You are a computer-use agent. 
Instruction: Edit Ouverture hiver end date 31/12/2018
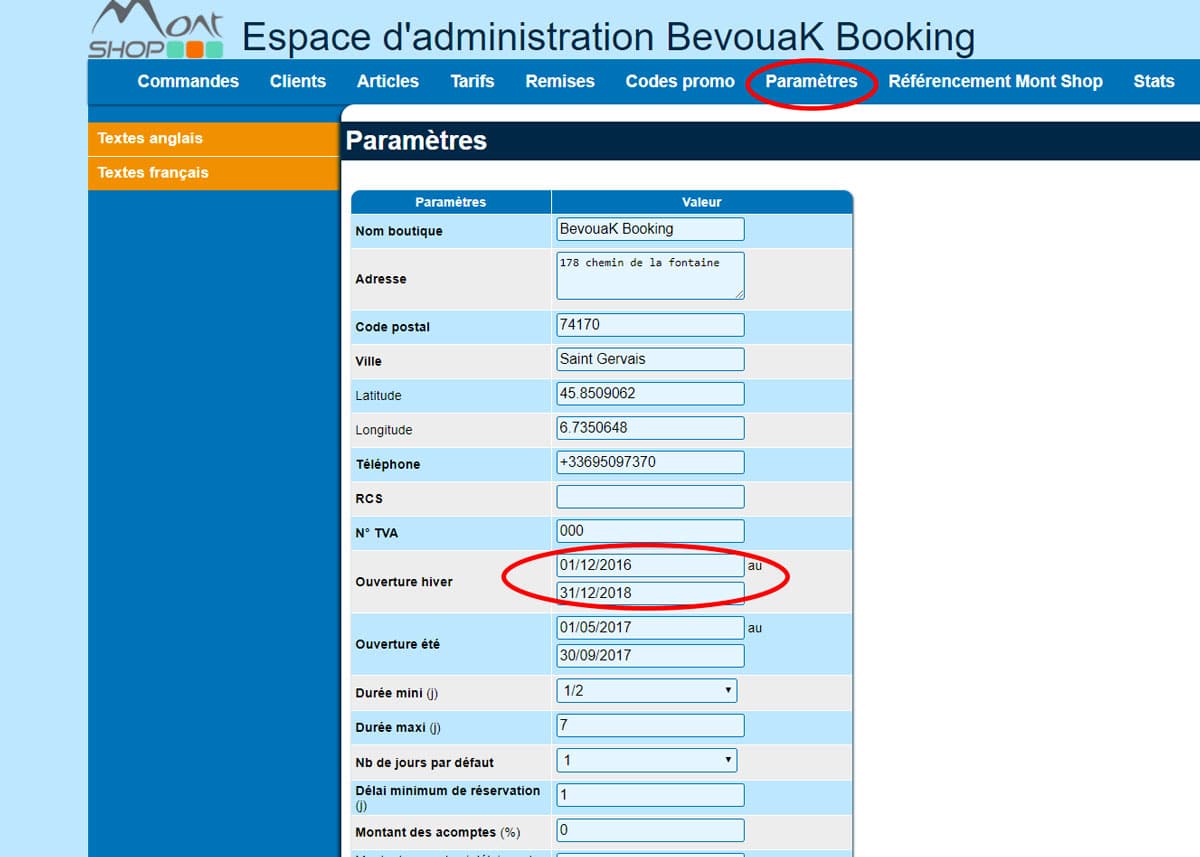[x=650, y=593]
